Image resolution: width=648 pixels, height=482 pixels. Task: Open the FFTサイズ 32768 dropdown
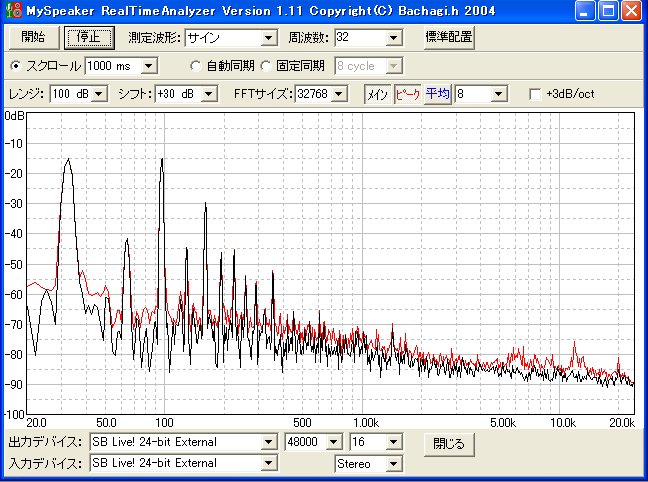pos(339,94)
